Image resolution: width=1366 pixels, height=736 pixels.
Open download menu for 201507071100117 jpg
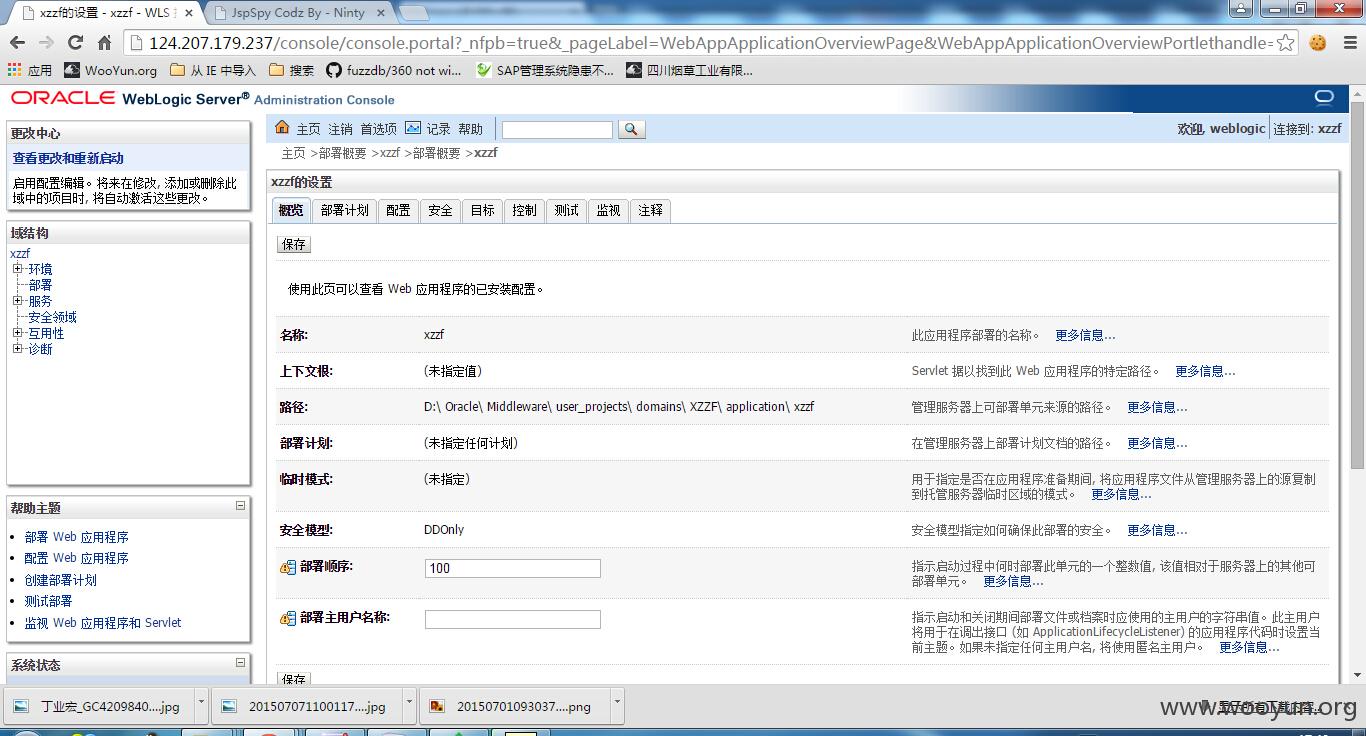(x=409, y=705)
